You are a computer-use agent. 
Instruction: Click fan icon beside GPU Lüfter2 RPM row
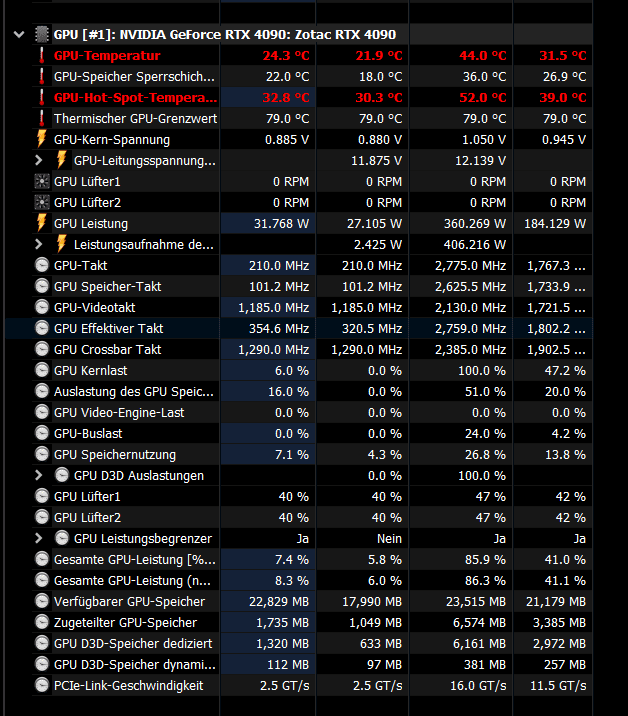tap(42, 202)
